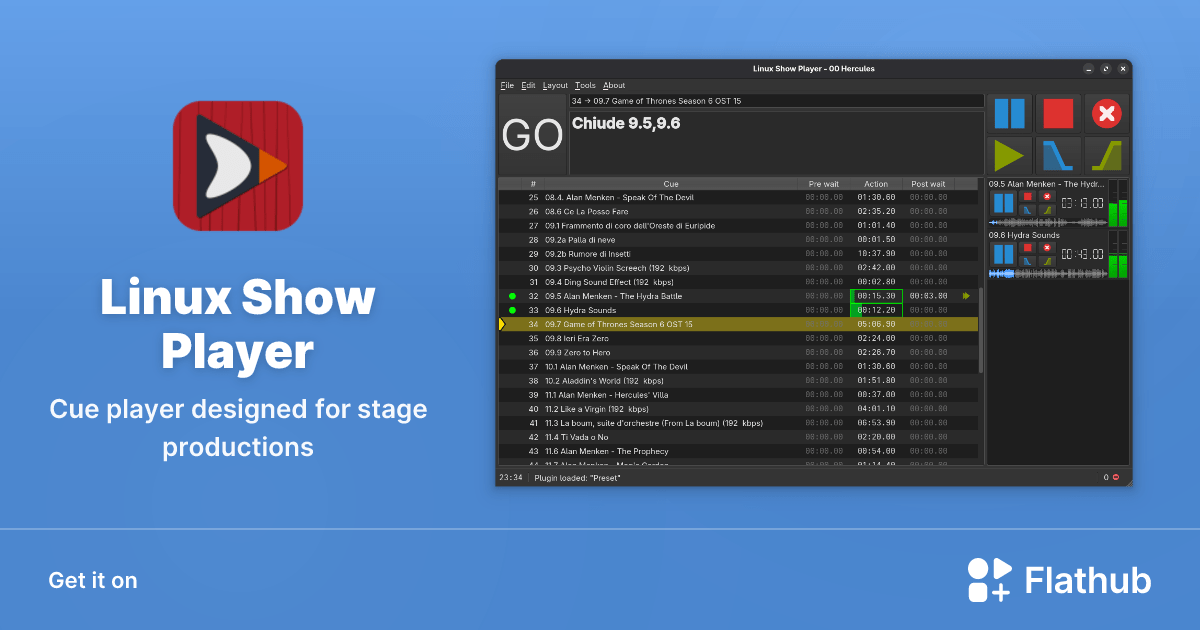
Task: Pause the running 09.5 Alan Menken cue
Action: pos(1004,203)
